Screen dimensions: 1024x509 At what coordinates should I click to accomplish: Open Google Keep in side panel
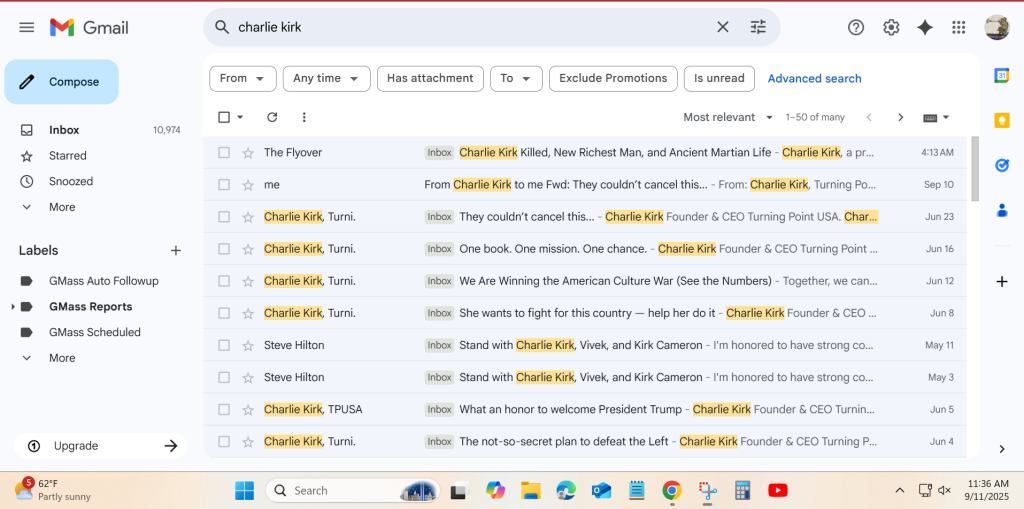1001,120
